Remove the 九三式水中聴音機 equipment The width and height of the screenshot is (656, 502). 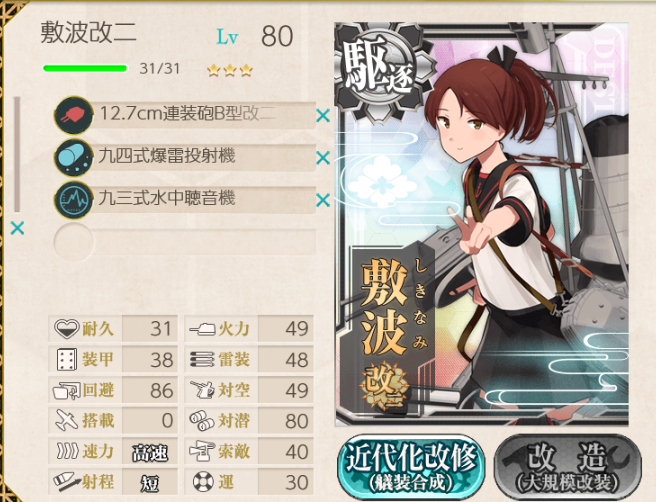tap(323, 200)
